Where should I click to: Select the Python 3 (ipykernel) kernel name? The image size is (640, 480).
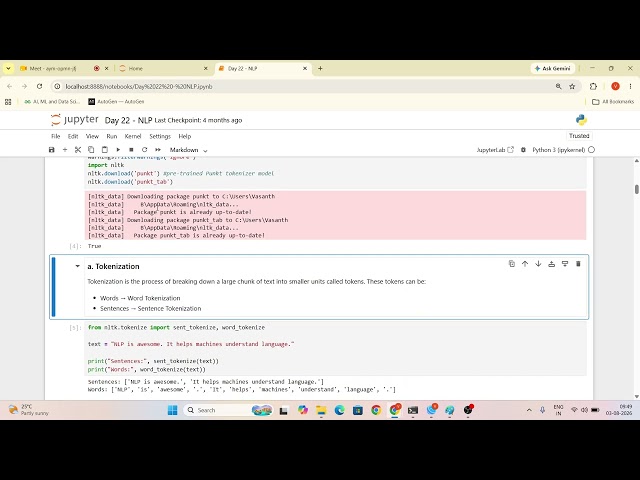tap(558, 150)
